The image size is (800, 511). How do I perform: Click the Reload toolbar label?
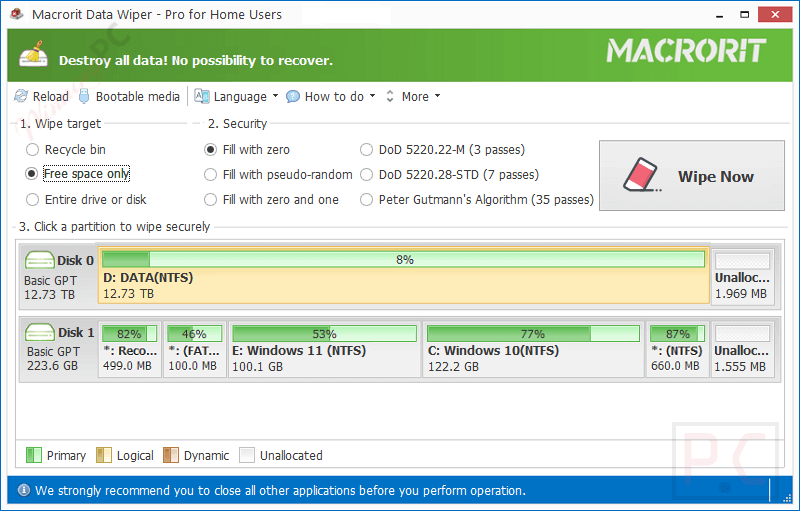tap(51, 96)
